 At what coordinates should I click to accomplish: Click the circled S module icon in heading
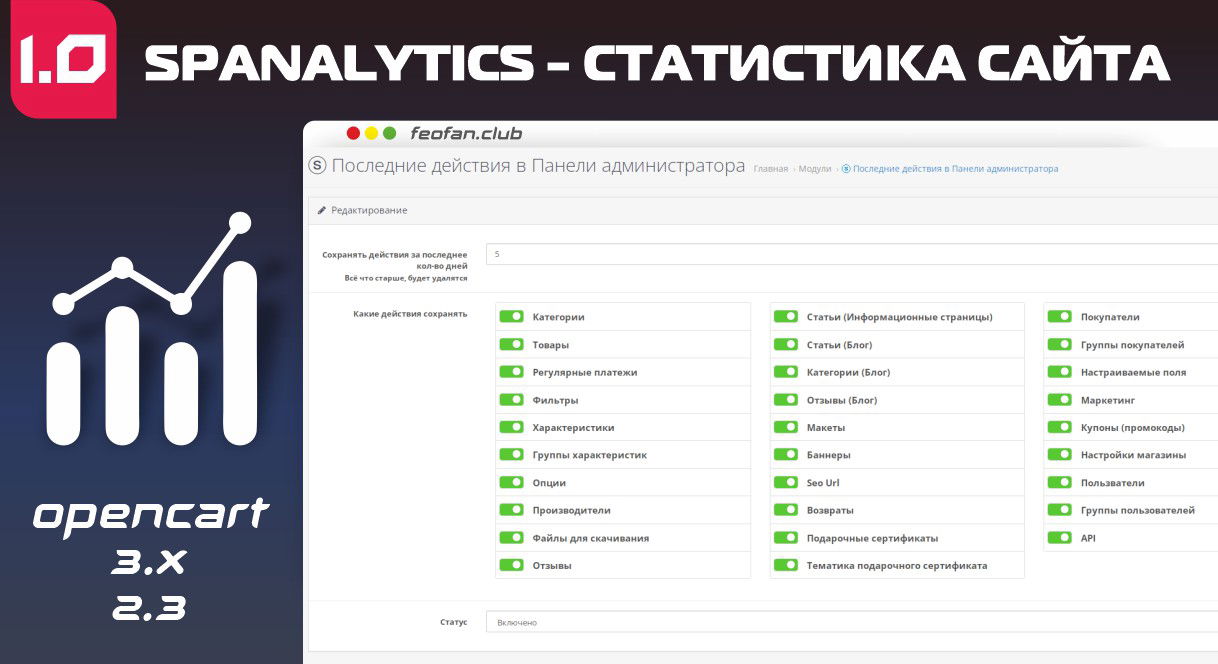(318, 167)
